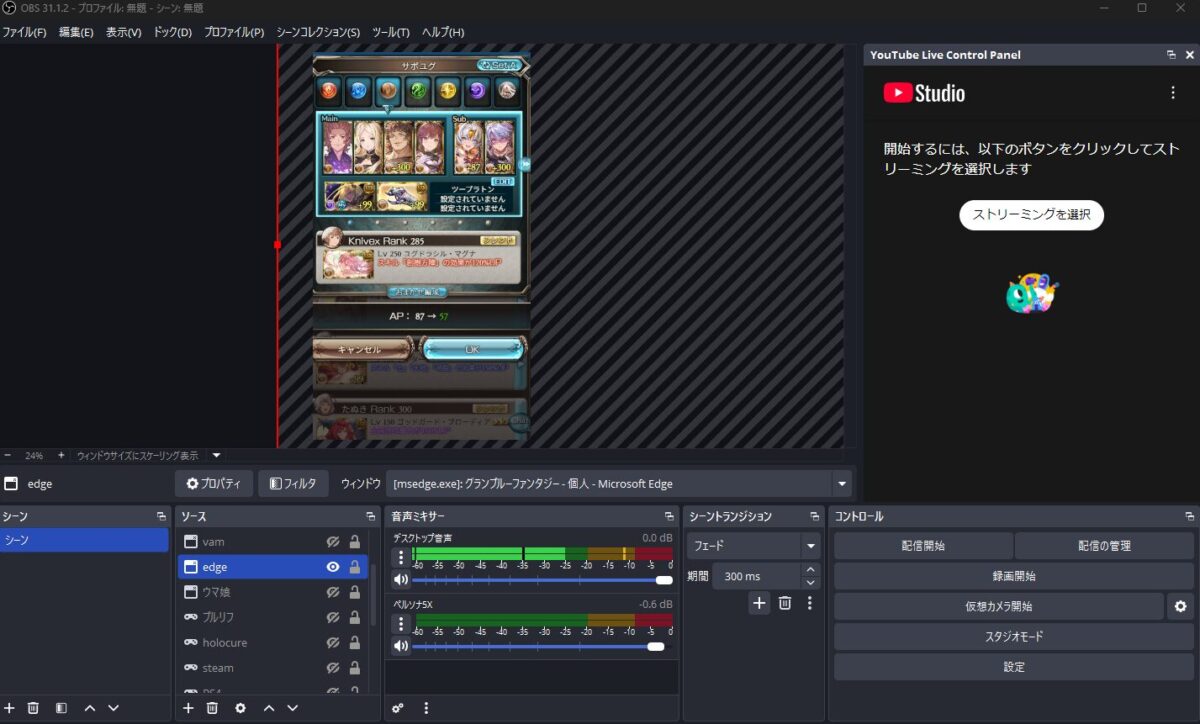Image resolution: width=1200 pixels, height=724 pixels.
Task: Open virtual camera settings gear icon
Action: click(x=1180, y=606)
